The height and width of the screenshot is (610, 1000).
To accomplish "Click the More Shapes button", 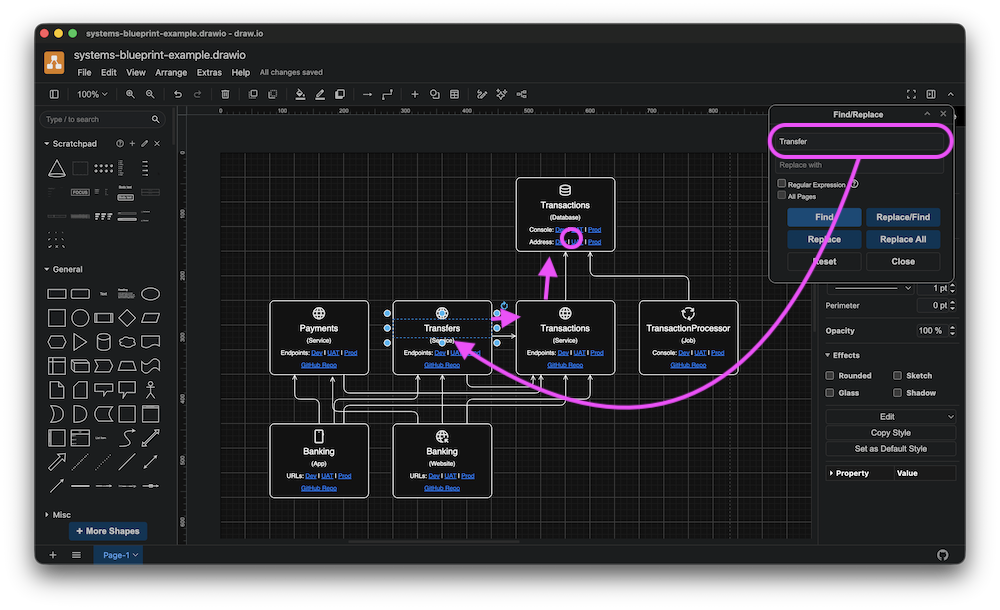I will pyautogui.click(x=108, y=531).
